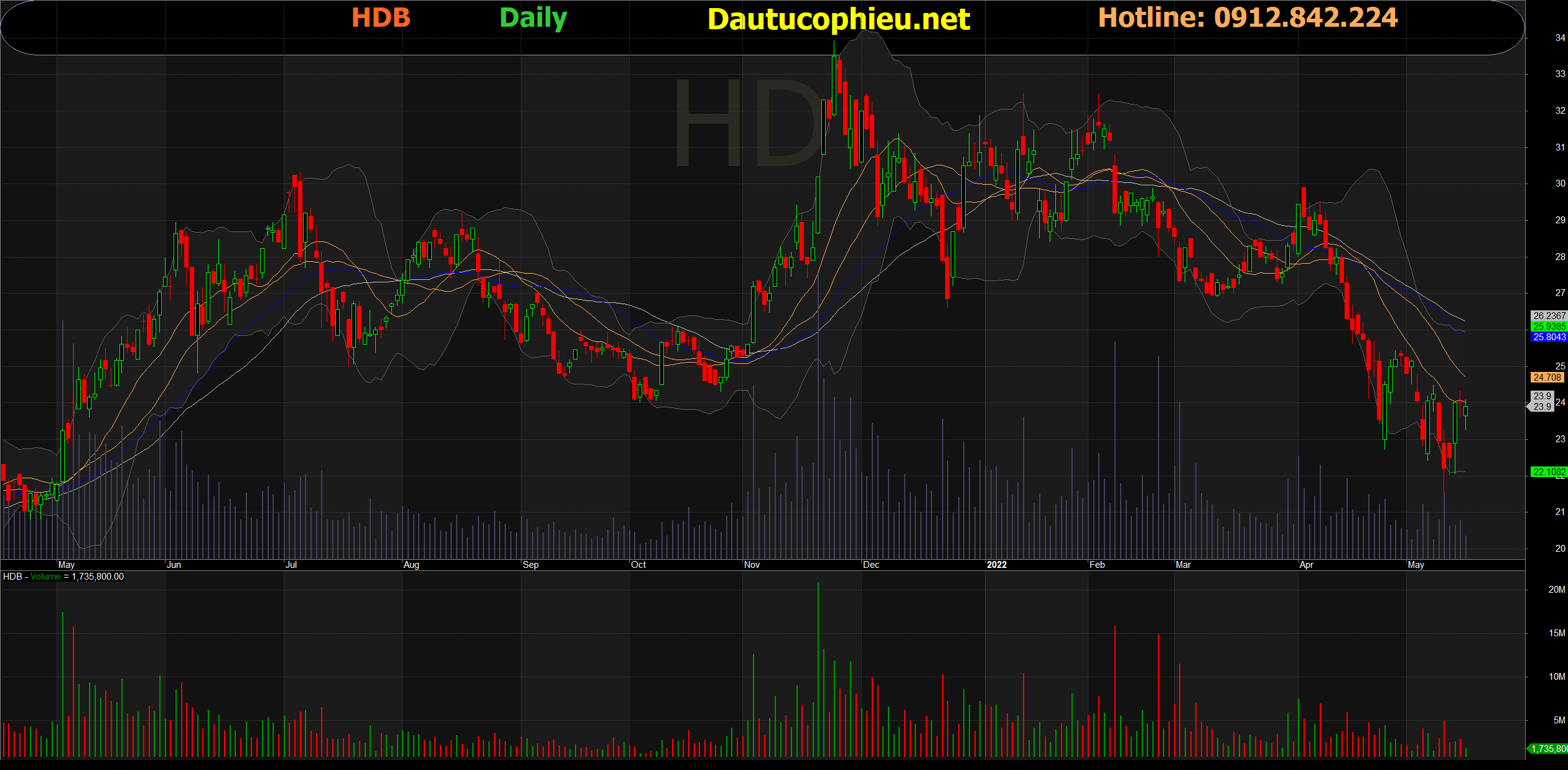
Task: Select the orange 24.708 indicator tag
Action: 1547,378
